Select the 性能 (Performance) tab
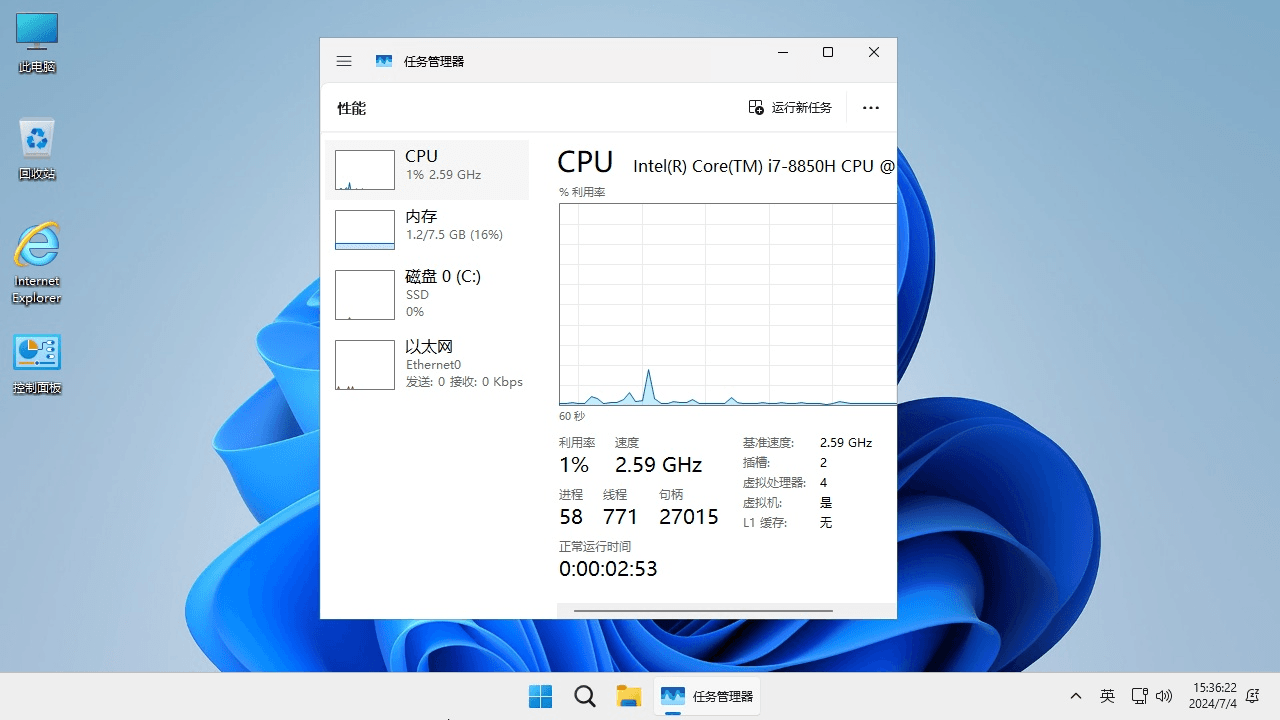Image resolution: width=1280 pixels, height=720 pixels. 351,108
